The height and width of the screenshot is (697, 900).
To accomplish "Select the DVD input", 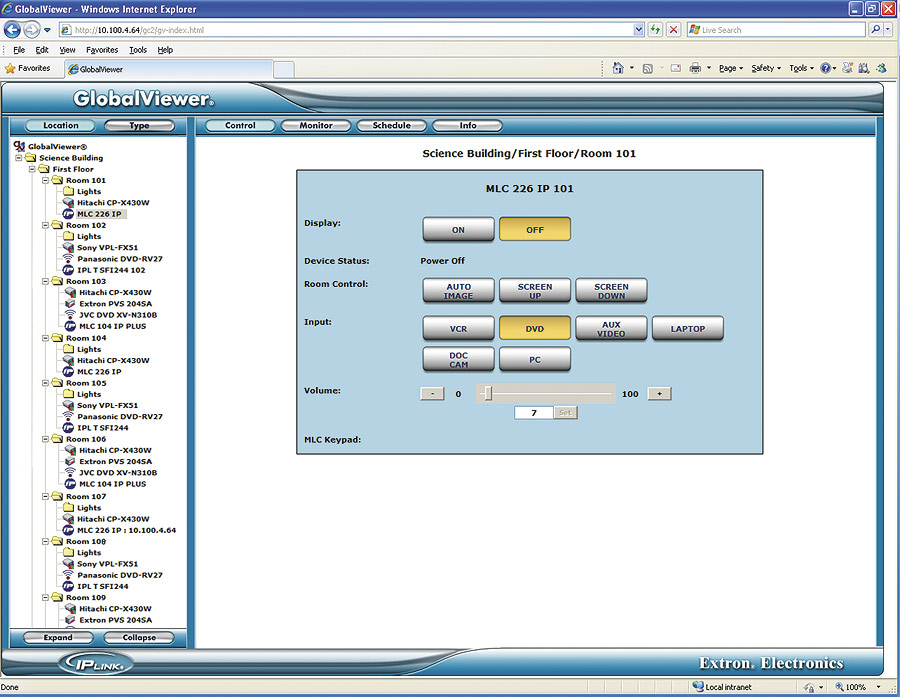I will (534, 328).
